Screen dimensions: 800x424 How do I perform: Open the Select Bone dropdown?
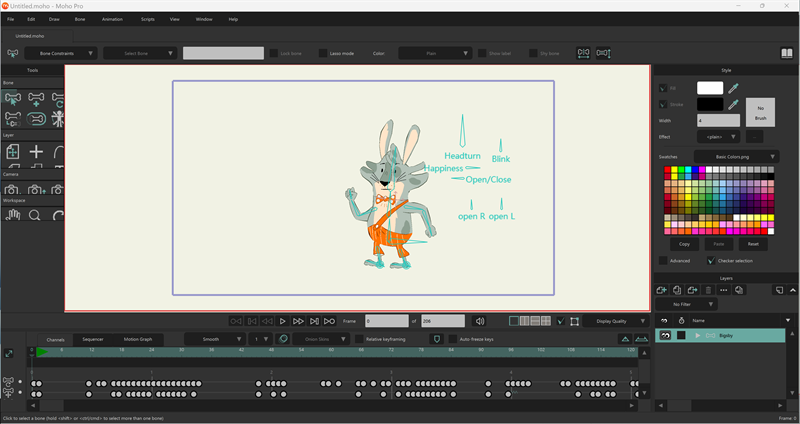pos(140,53)
